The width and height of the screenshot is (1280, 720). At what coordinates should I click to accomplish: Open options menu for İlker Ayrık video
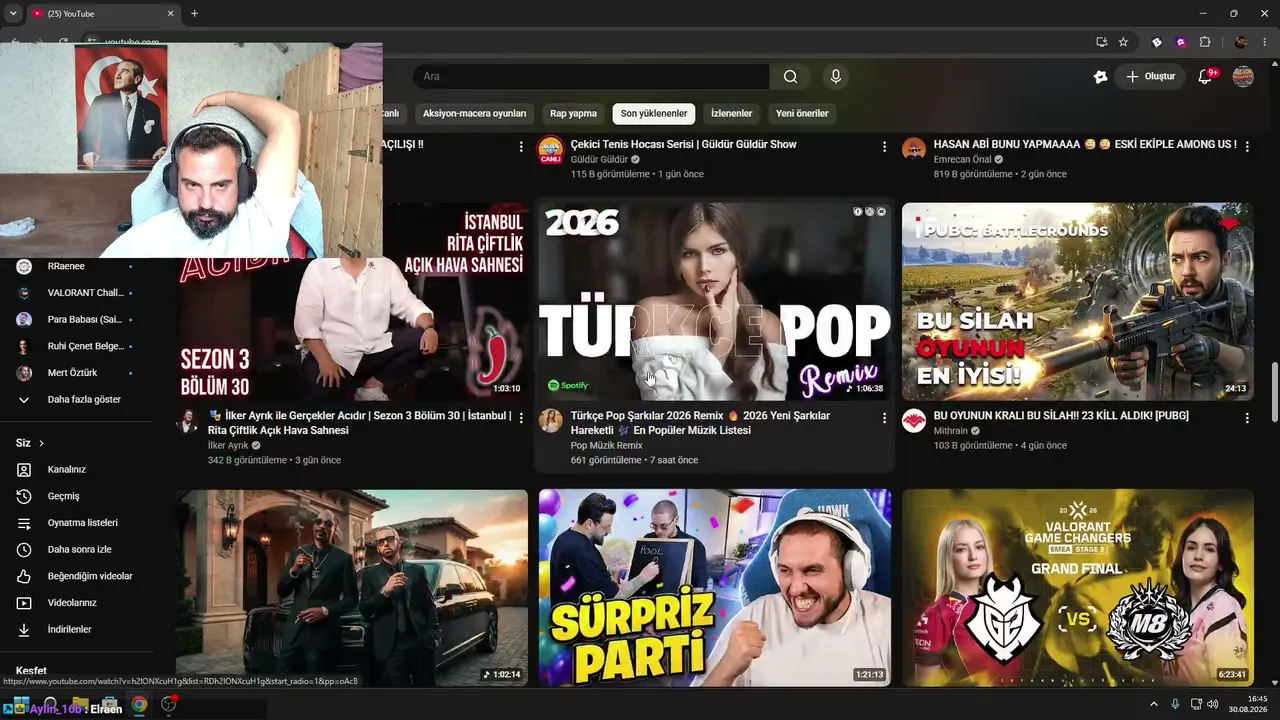[521, 418]
